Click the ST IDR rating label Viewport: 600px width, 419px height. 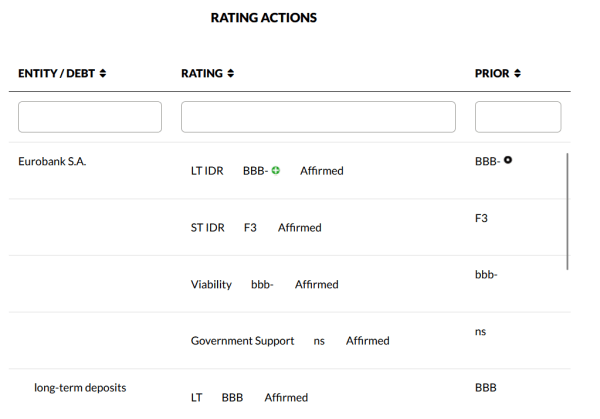coord(207,228)
